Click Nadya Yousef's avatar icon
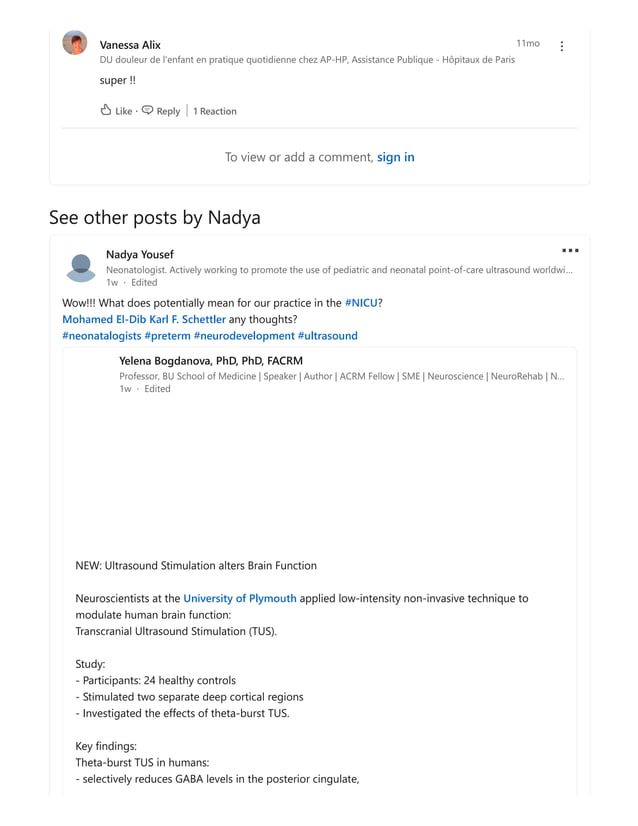 [x=80, y=267]
